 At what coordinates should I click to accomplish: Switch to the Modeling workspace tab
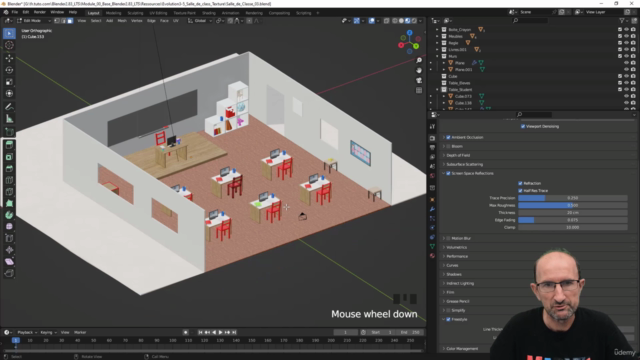(113, 13)
